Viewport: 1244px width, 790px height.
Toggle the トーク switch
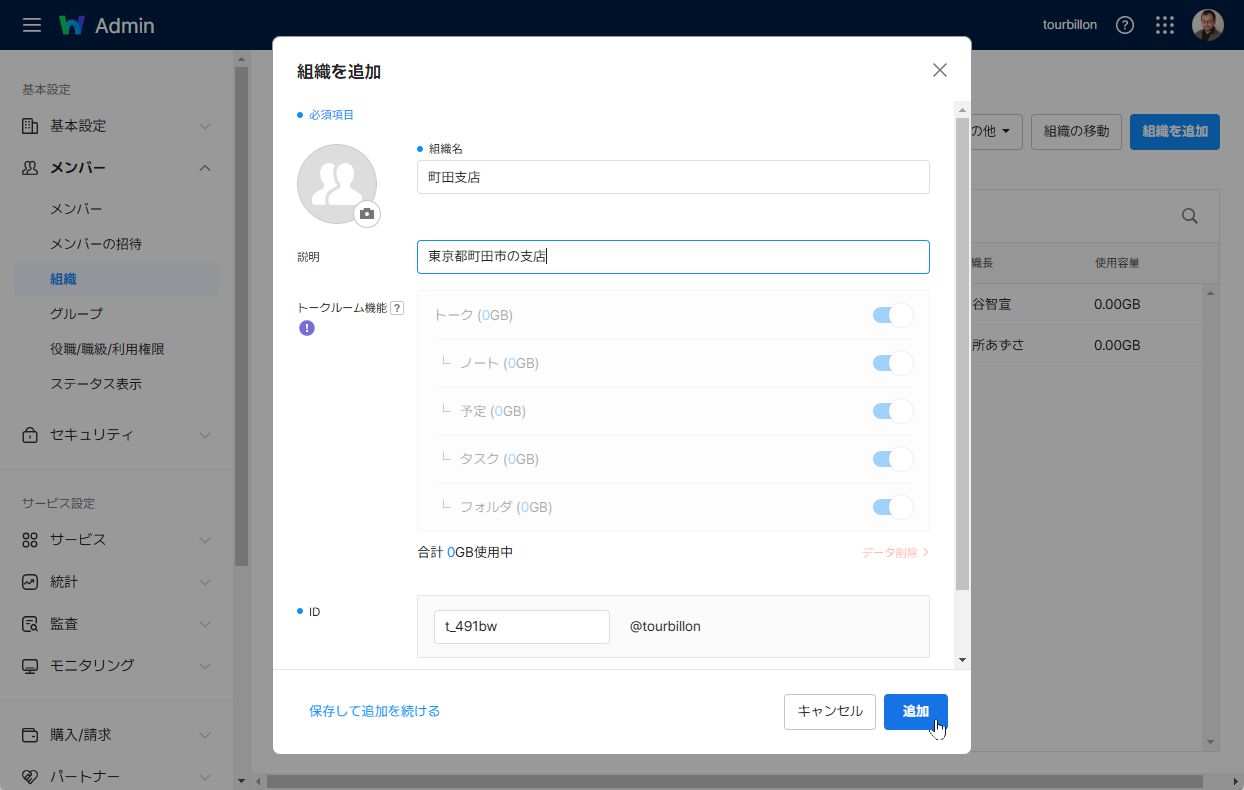point(893,315)
